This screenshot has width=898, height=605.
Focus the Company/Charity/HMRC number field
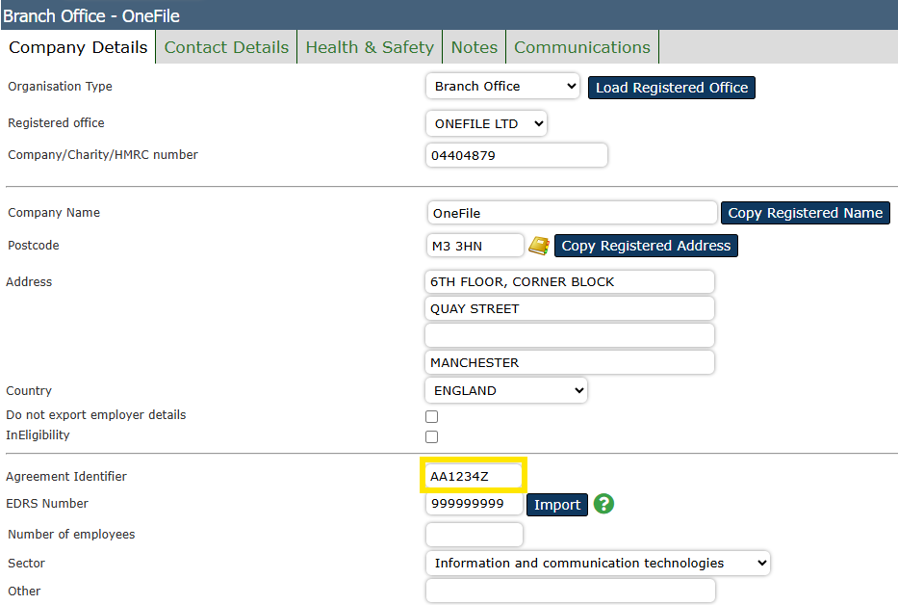[517, 155]
